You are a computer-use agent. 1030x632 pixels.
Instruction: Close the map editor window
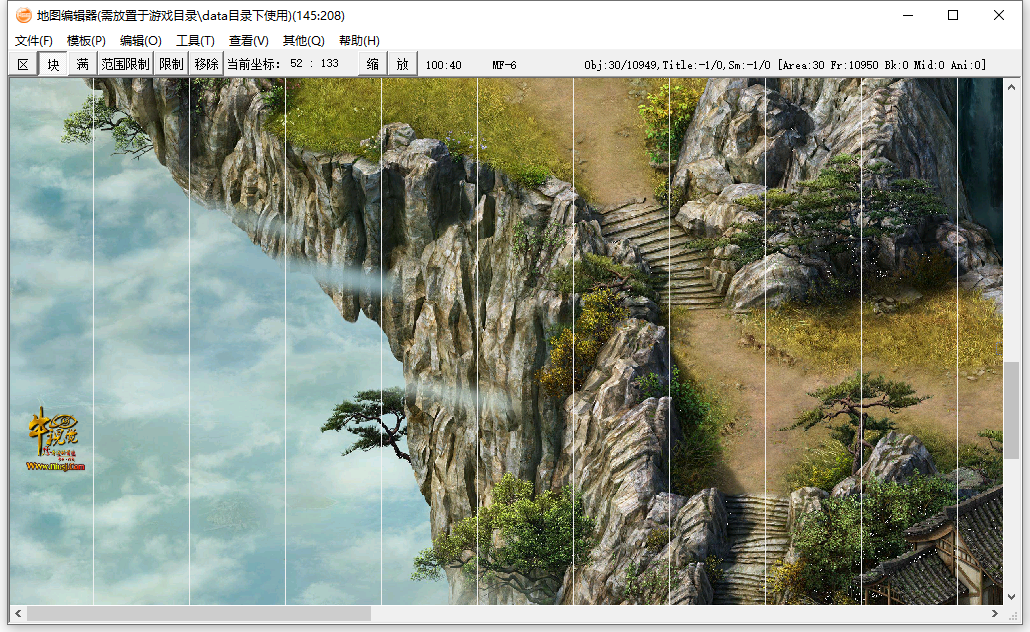point(998,15)
